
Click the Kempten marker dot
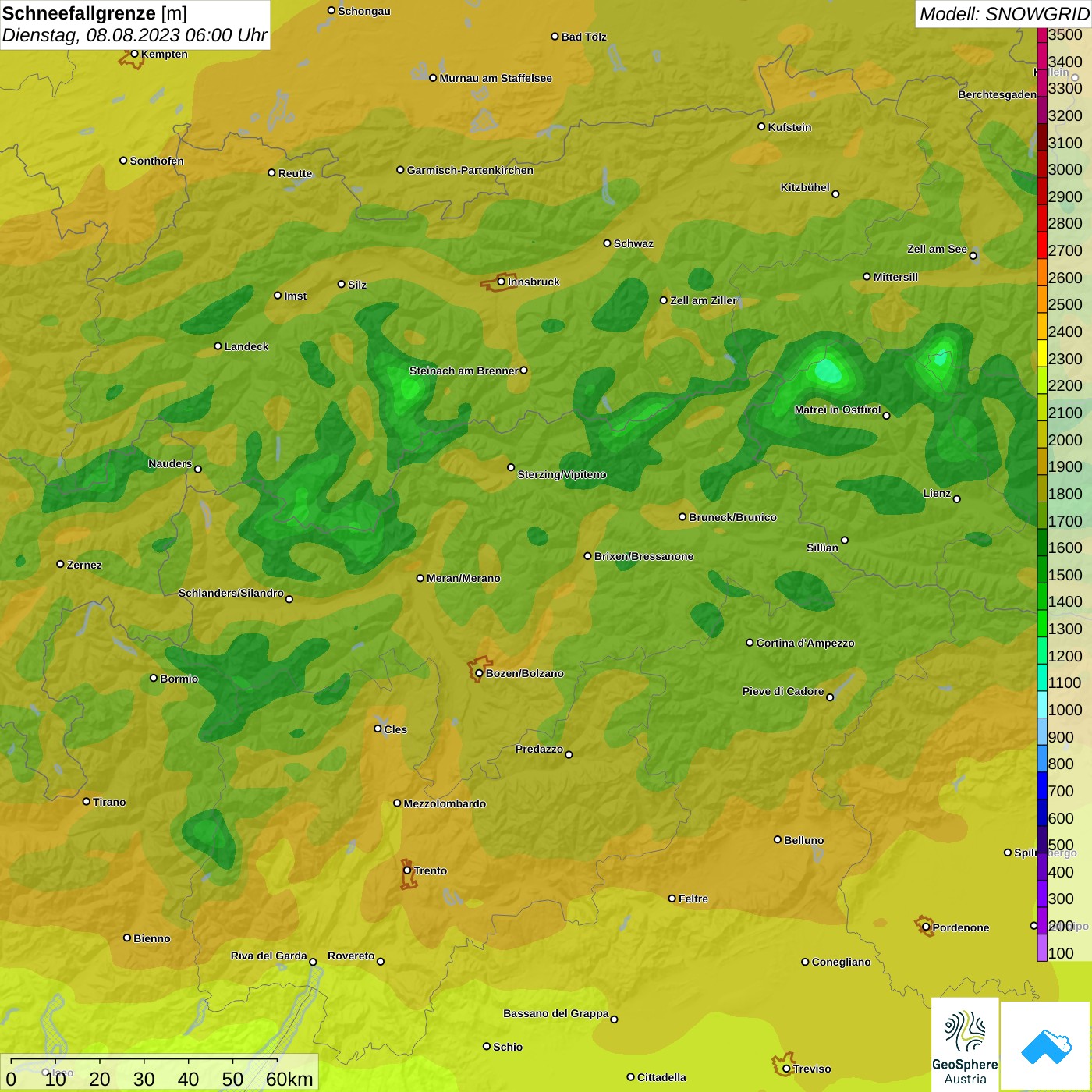134,54
